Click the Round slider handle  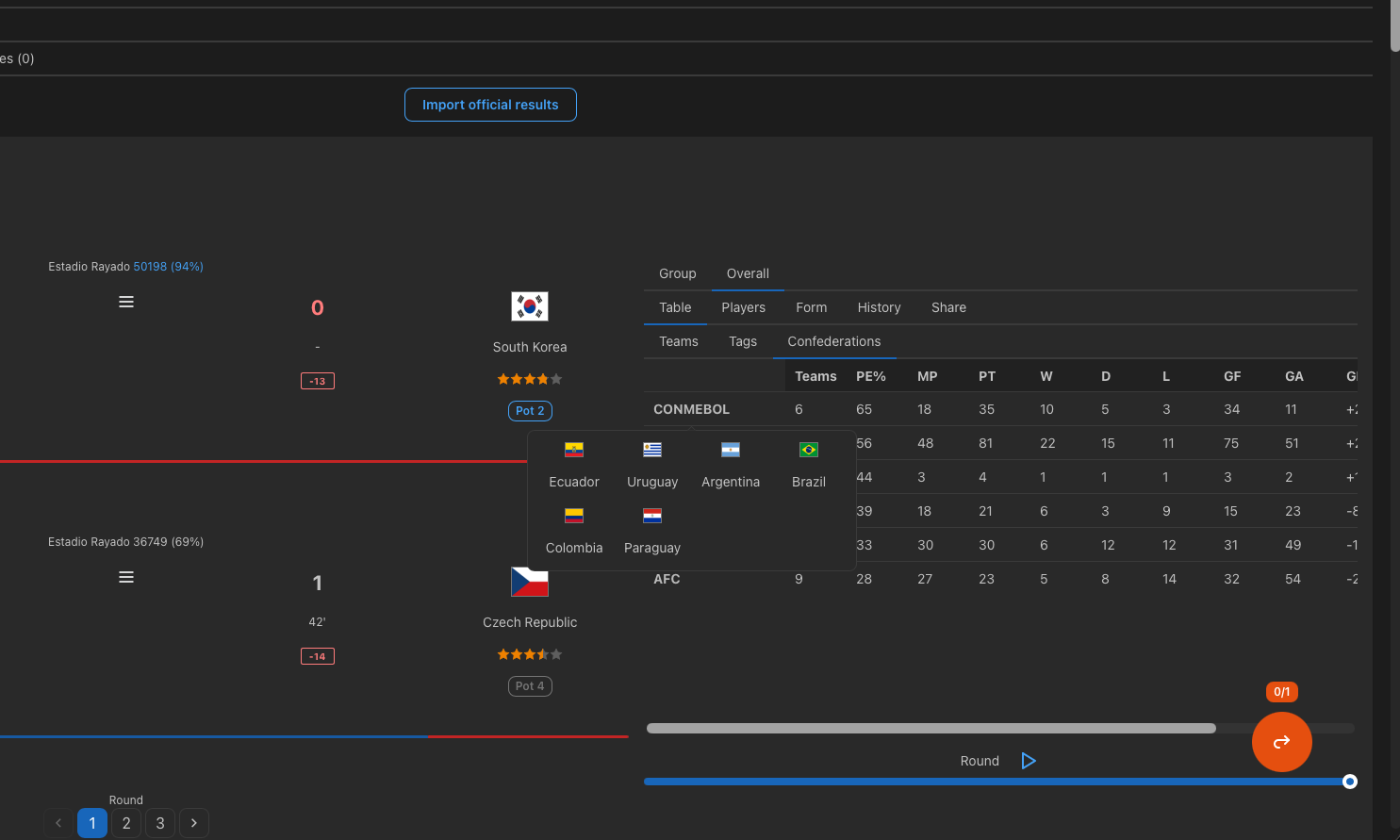click(1350, 782)
